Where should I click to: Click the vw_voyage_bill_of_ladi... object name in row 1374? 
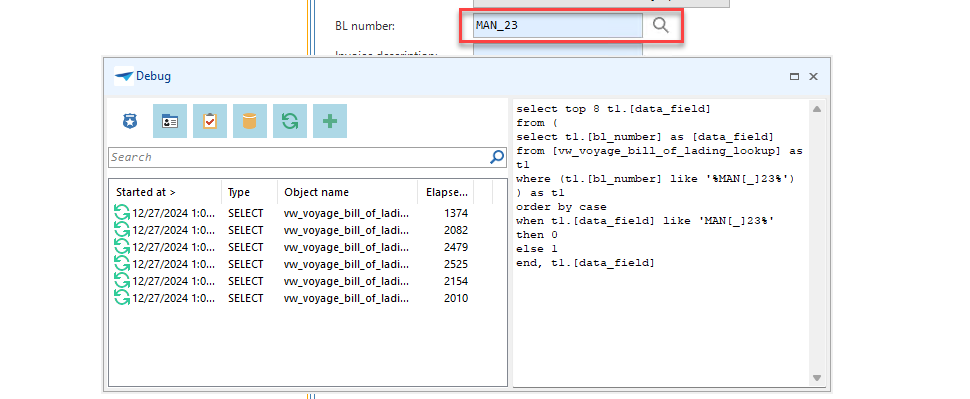point(346,213)
